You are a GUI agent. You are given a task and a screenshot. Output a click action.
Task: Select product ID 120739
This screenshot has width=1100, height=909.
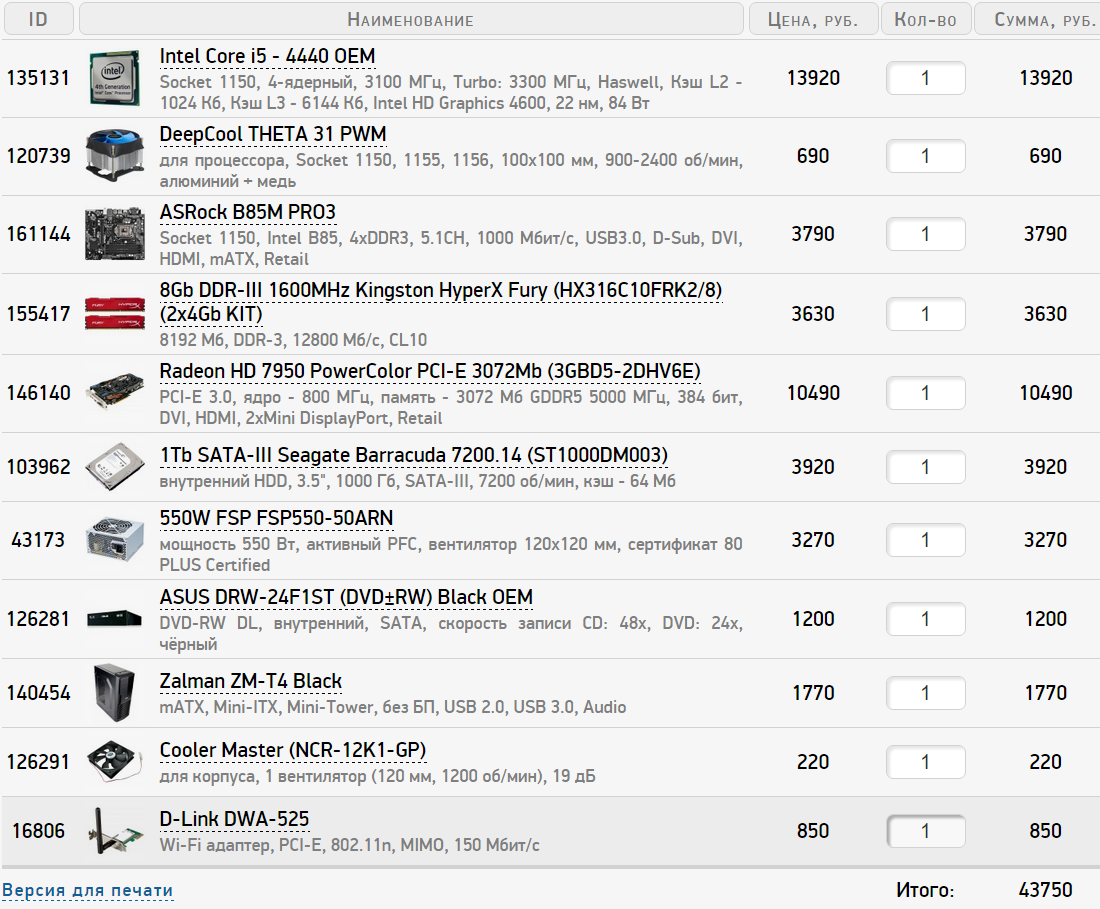coord(39,156)
